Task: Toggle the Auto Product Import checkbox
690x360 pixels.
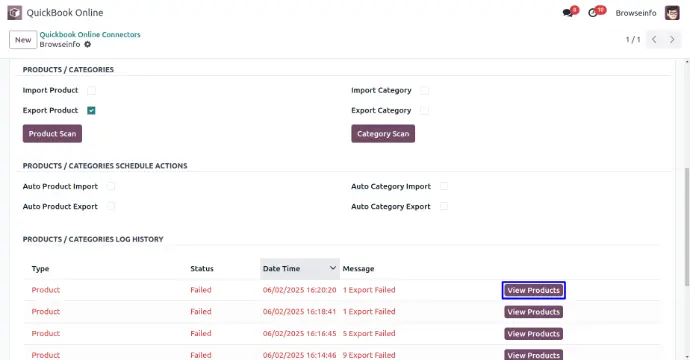Action: tap(111, 186)
